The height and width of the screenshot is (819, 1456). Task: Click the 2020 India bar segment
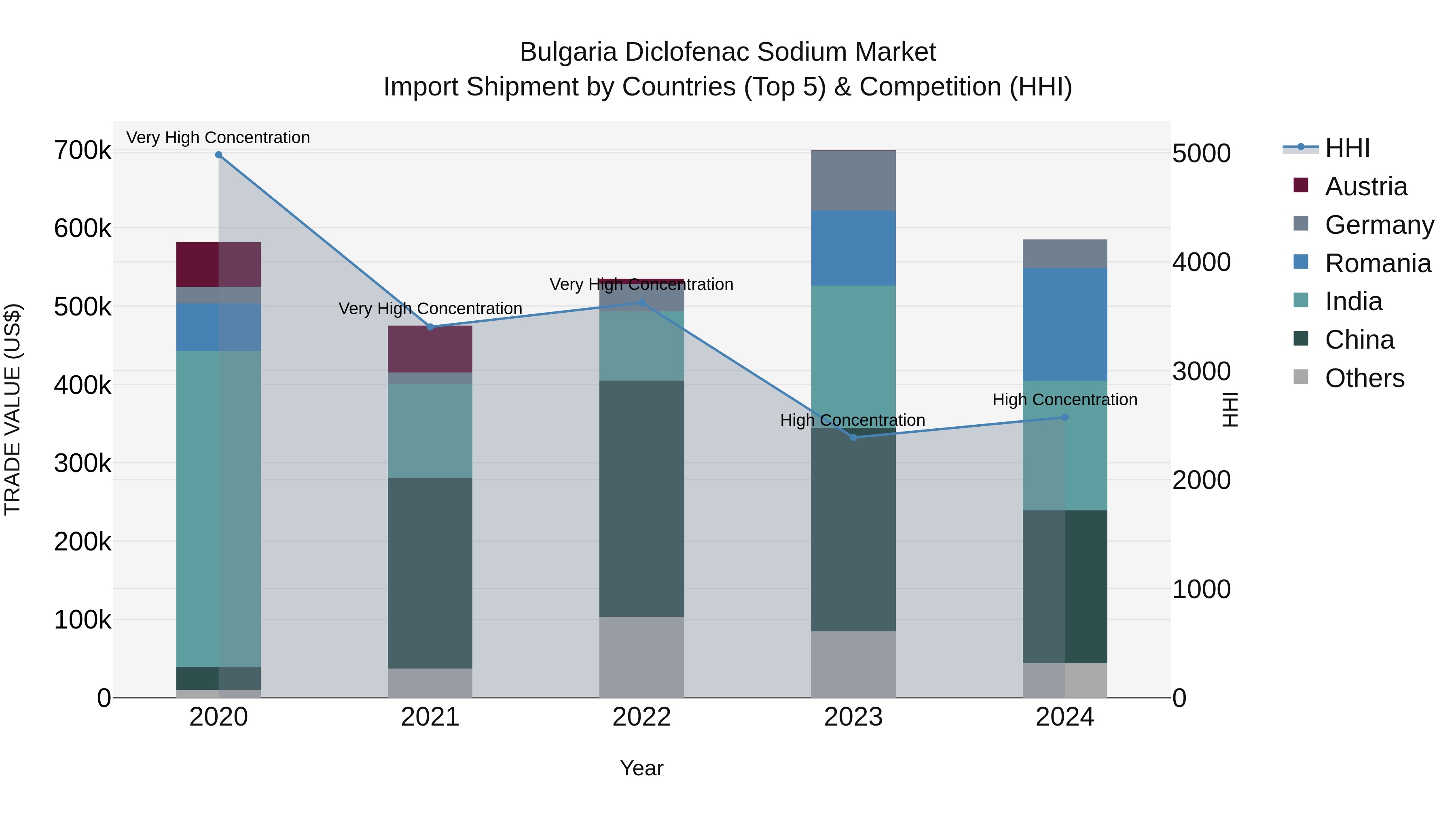tap(219, 509)
